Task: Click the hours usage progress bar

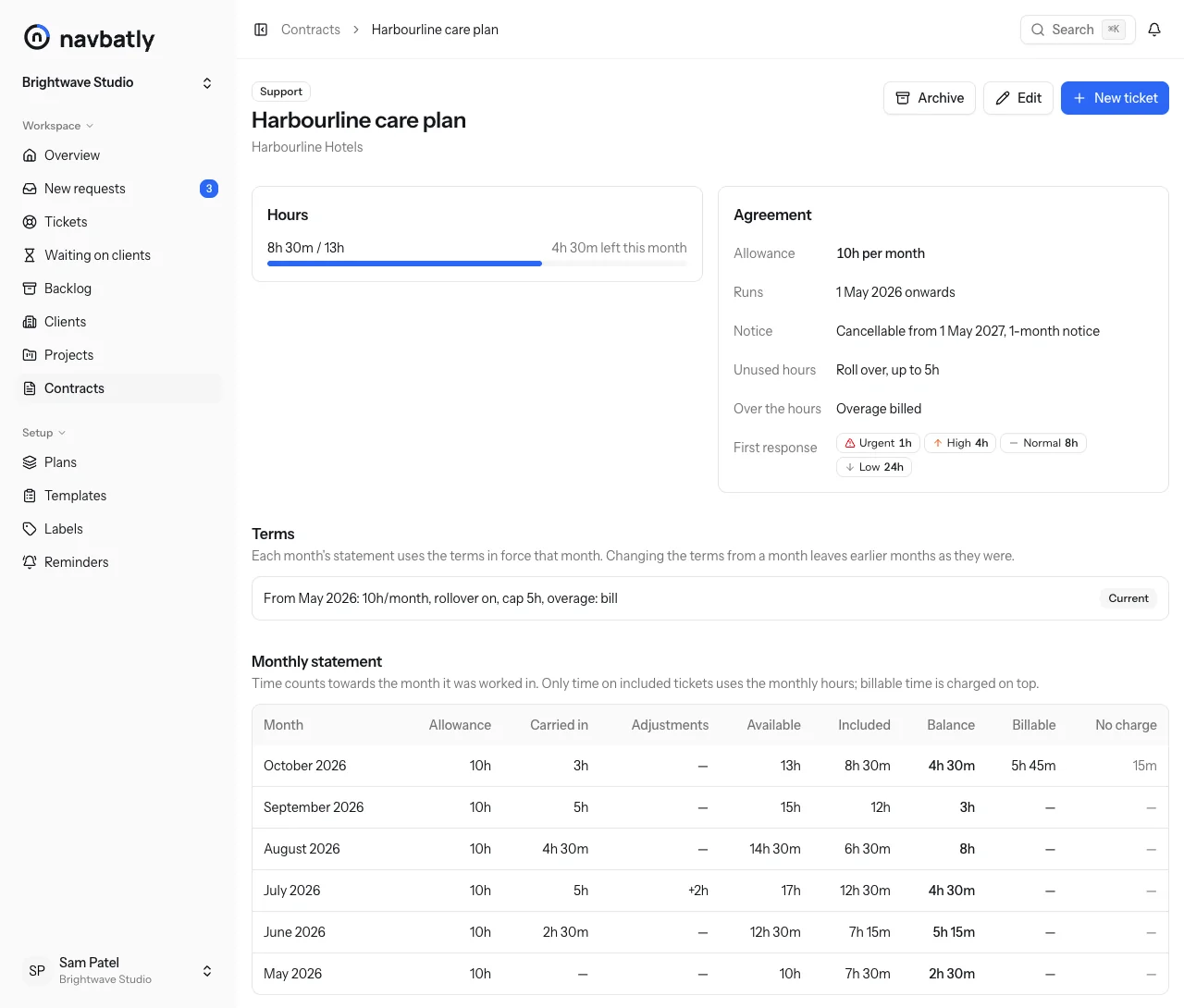Action: click(x=477, y=264)
